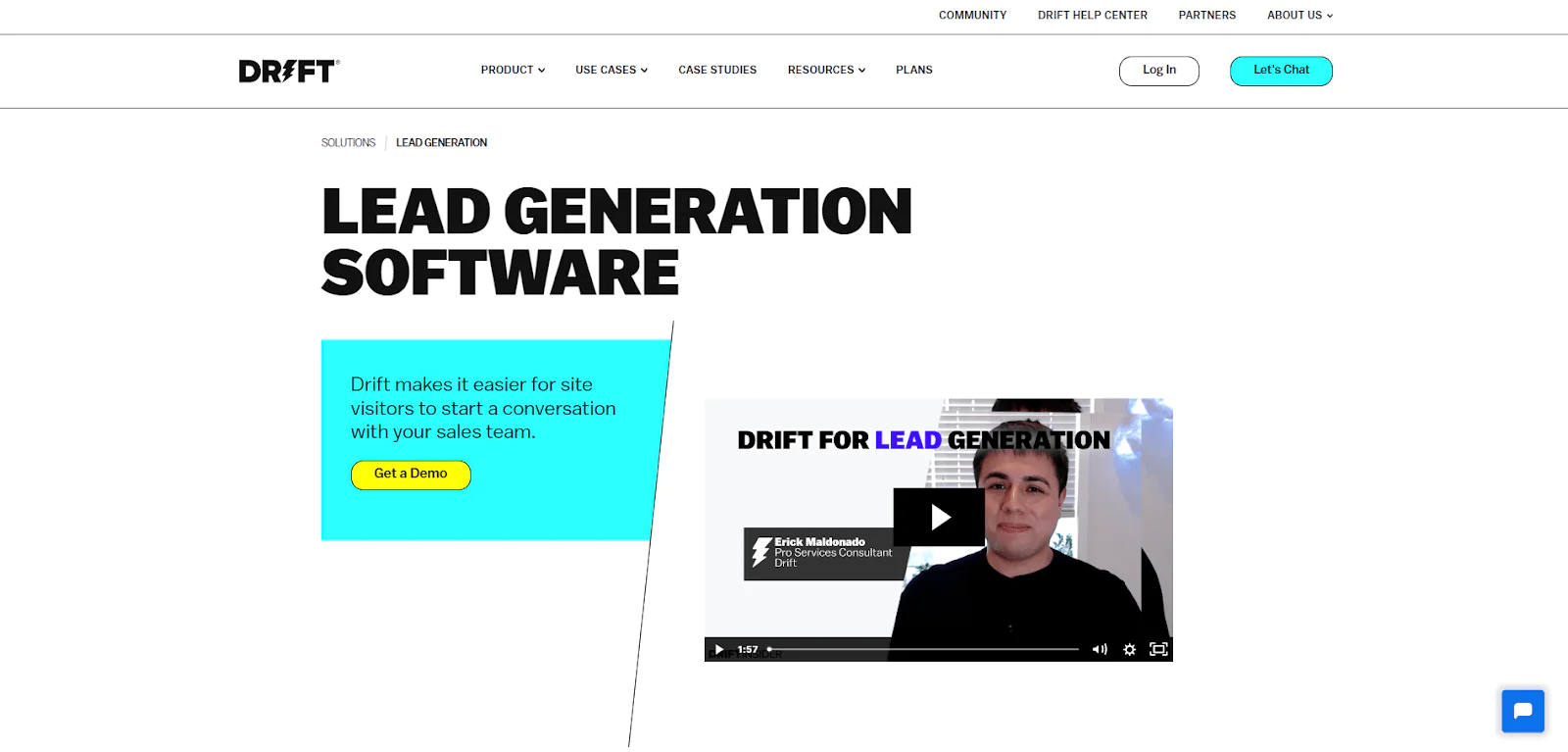Expand the Resources dropdown
Screen dimensions: 1568x752
point(826,70)
